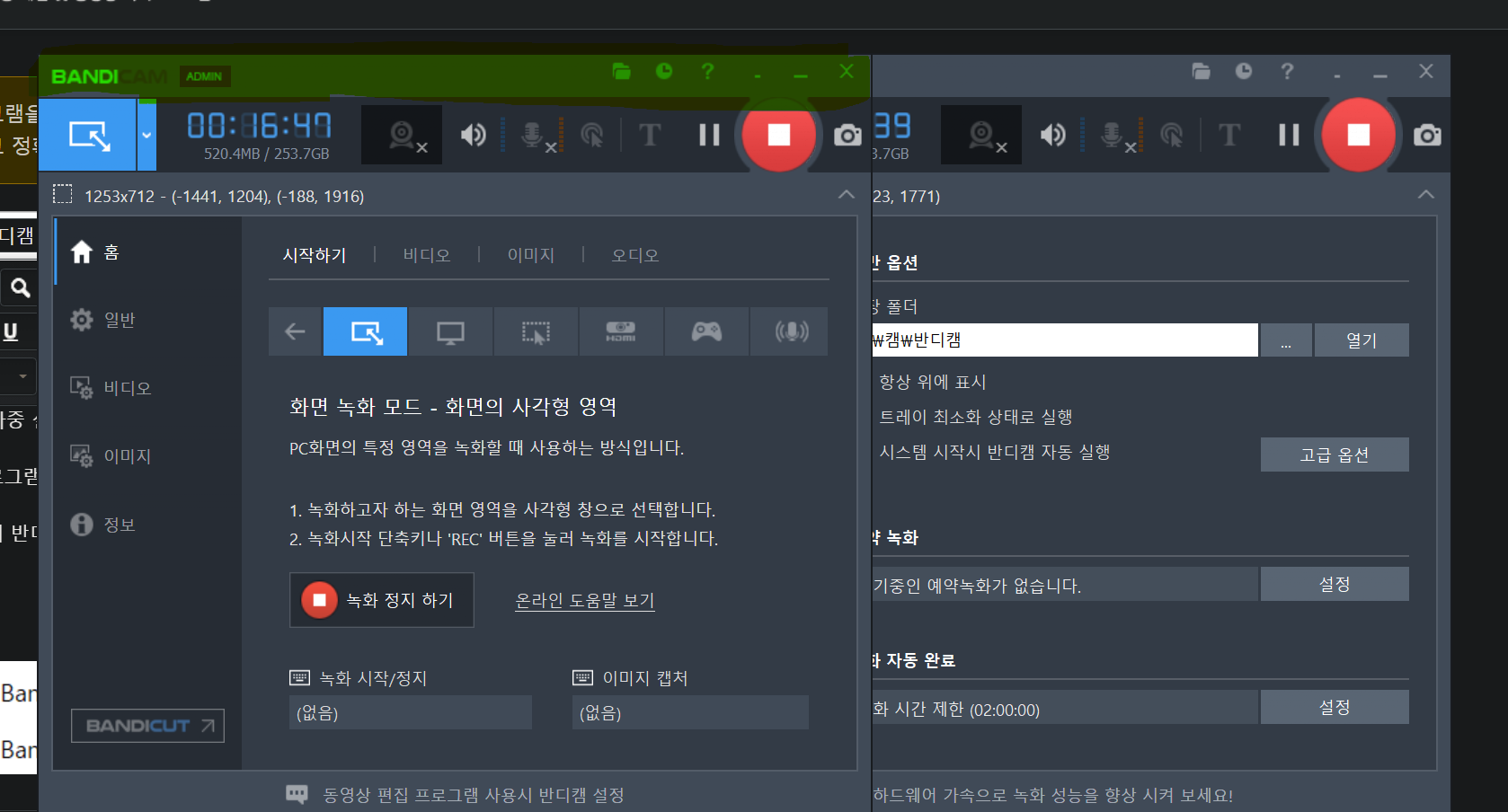The width and height of the screenshot is (1508, 812).
Task: Click 고급 옵션 button
Action: [1335, 455]
